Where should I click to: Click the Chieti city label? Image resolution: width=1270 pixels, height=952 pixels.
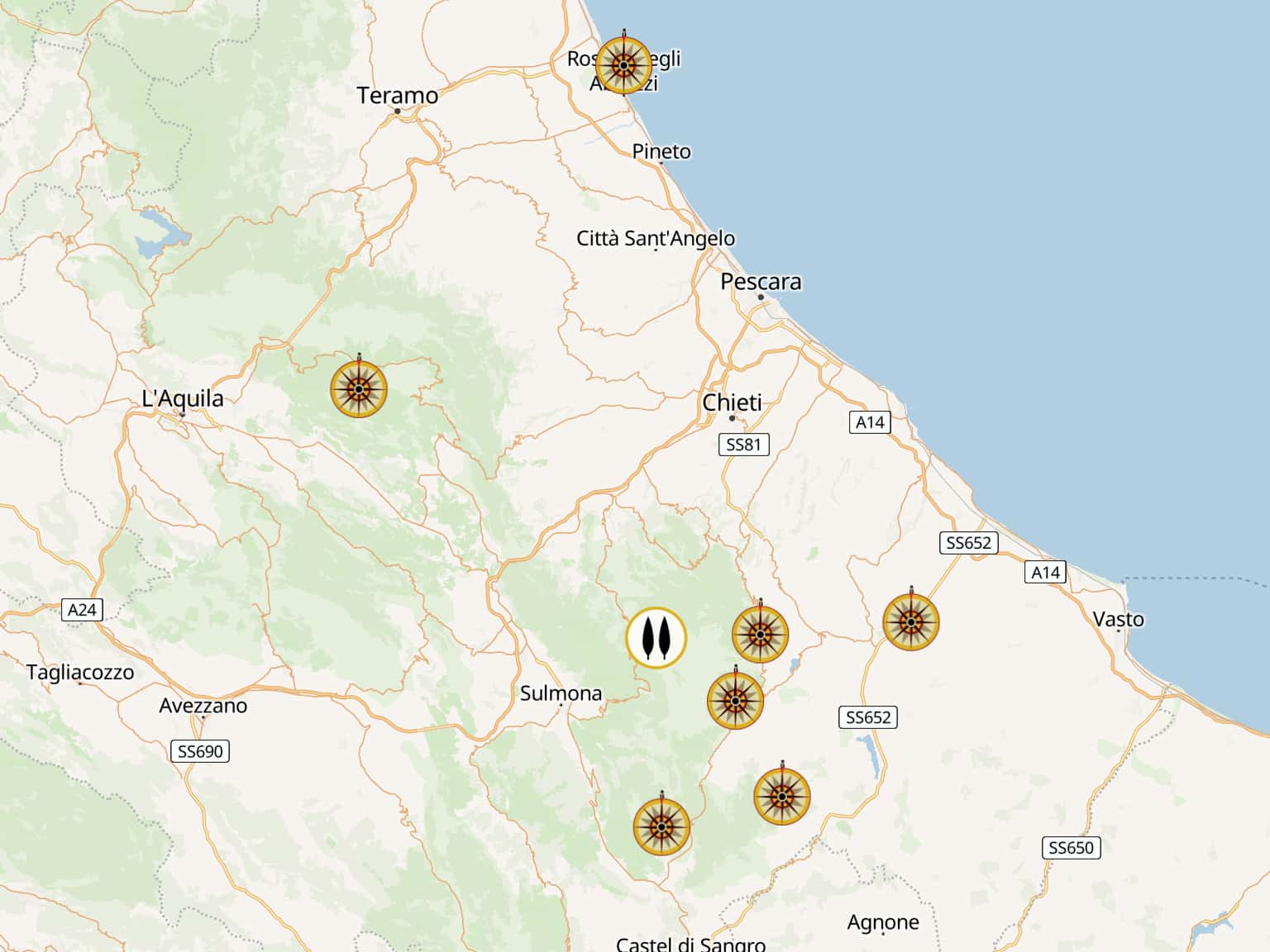click(x=732, y=402)
